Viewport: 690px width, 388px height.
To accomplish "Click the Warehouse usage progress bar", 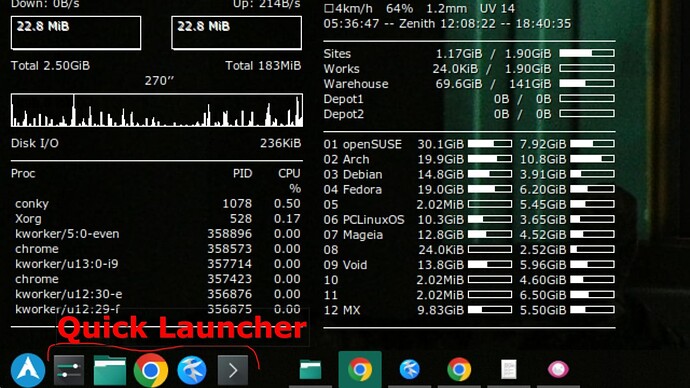I will pyautogui.click(x=587, y=83).
